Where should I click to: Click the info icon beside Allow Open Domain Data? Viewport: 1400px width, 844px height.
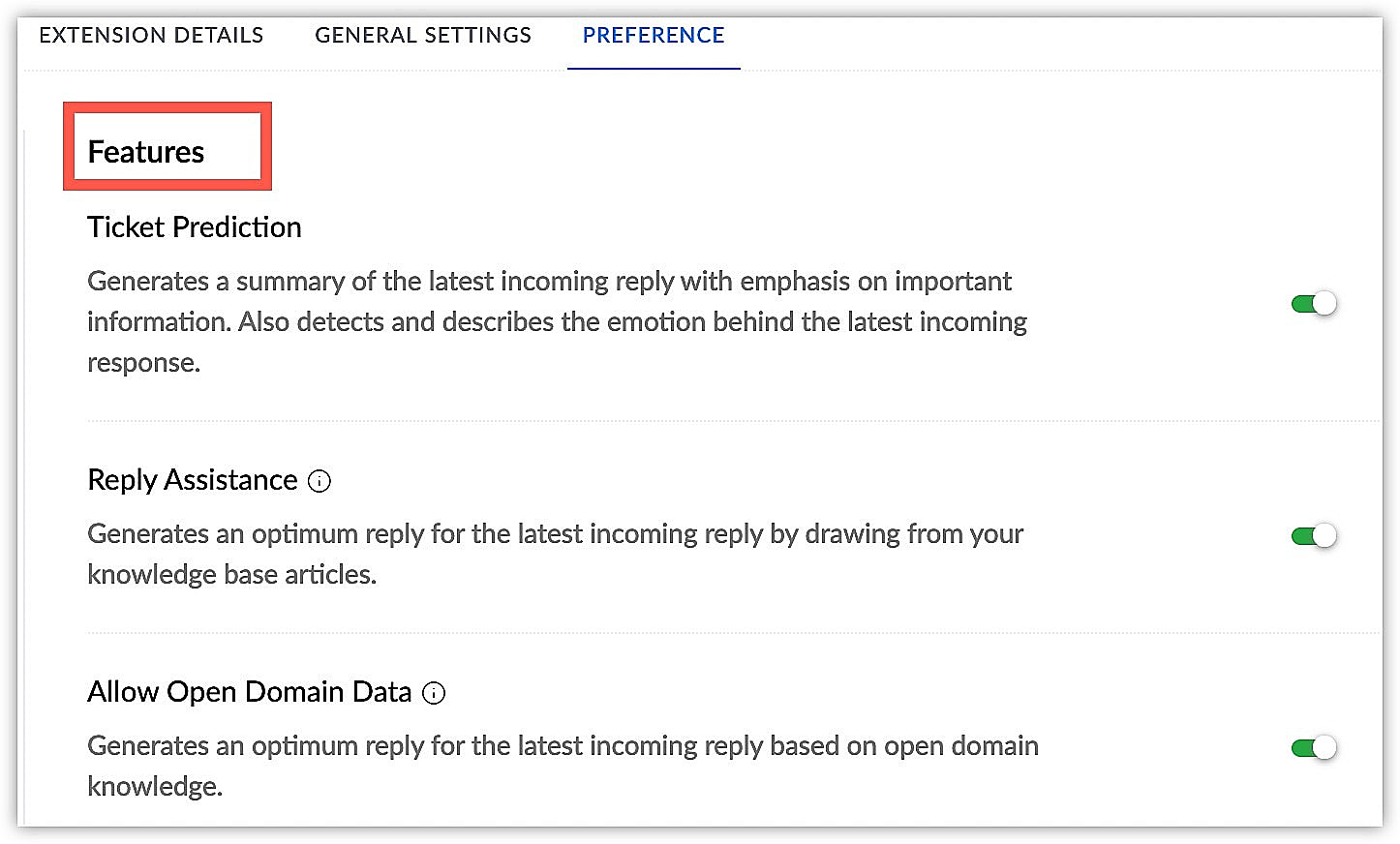click(x=435, y=693)
